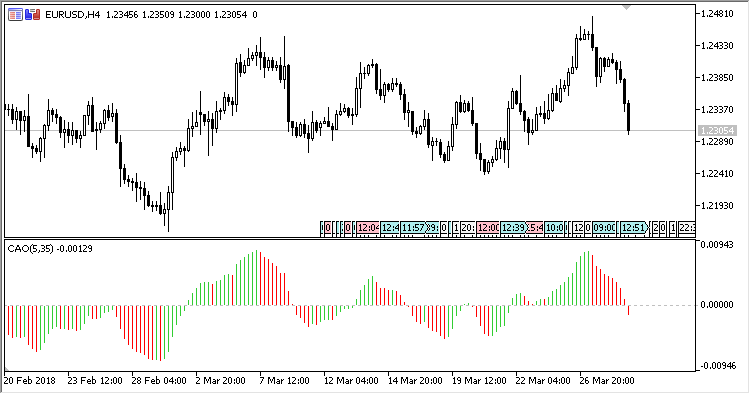This screenshot has height=394, width=750.
Task: Click the 2 Mar 20:00 date label
Action: [x=221, y=381]
